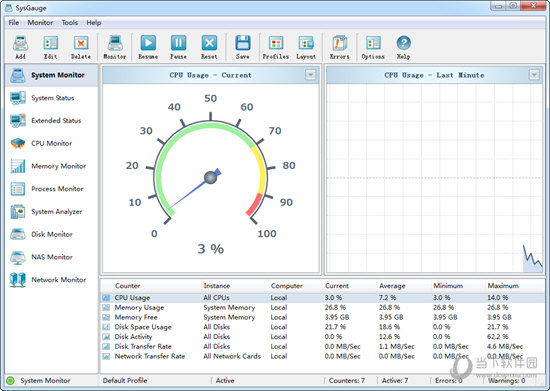Sort by the Counter column header
Image resolution: width=550 pixels, height=391 pixels.
coord(128,286)
